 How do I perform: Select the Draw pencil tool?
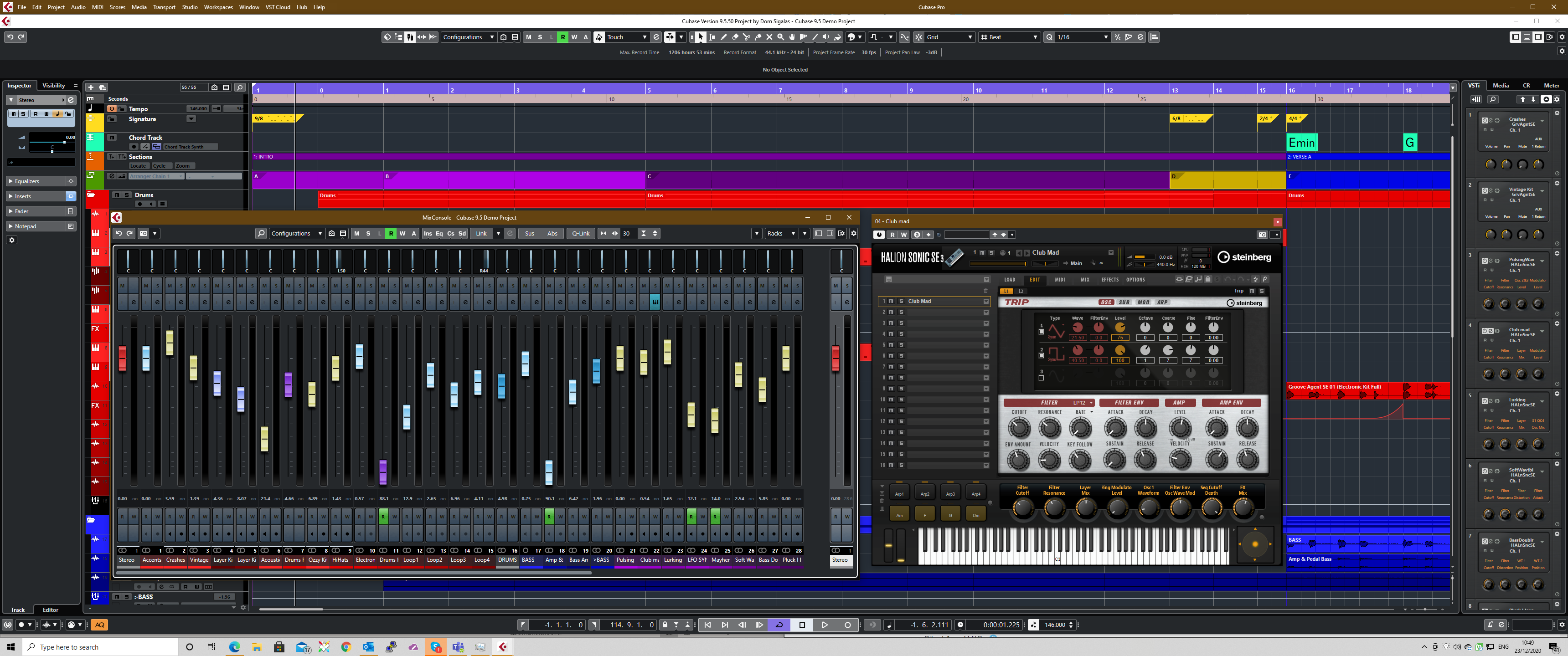(x=724, y=37)
